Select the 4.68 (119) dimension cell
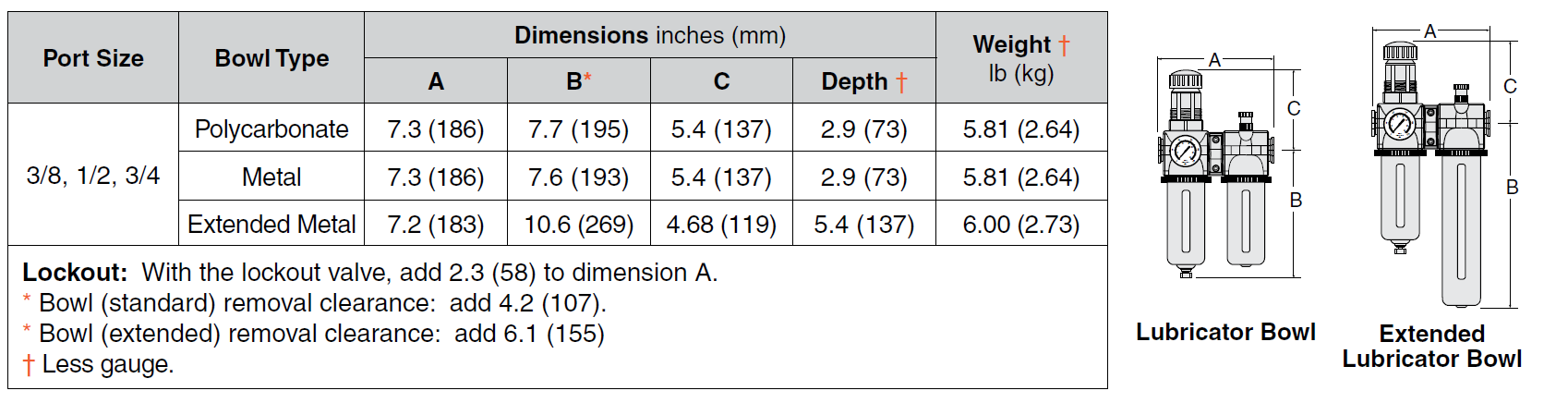 point(721,225)
